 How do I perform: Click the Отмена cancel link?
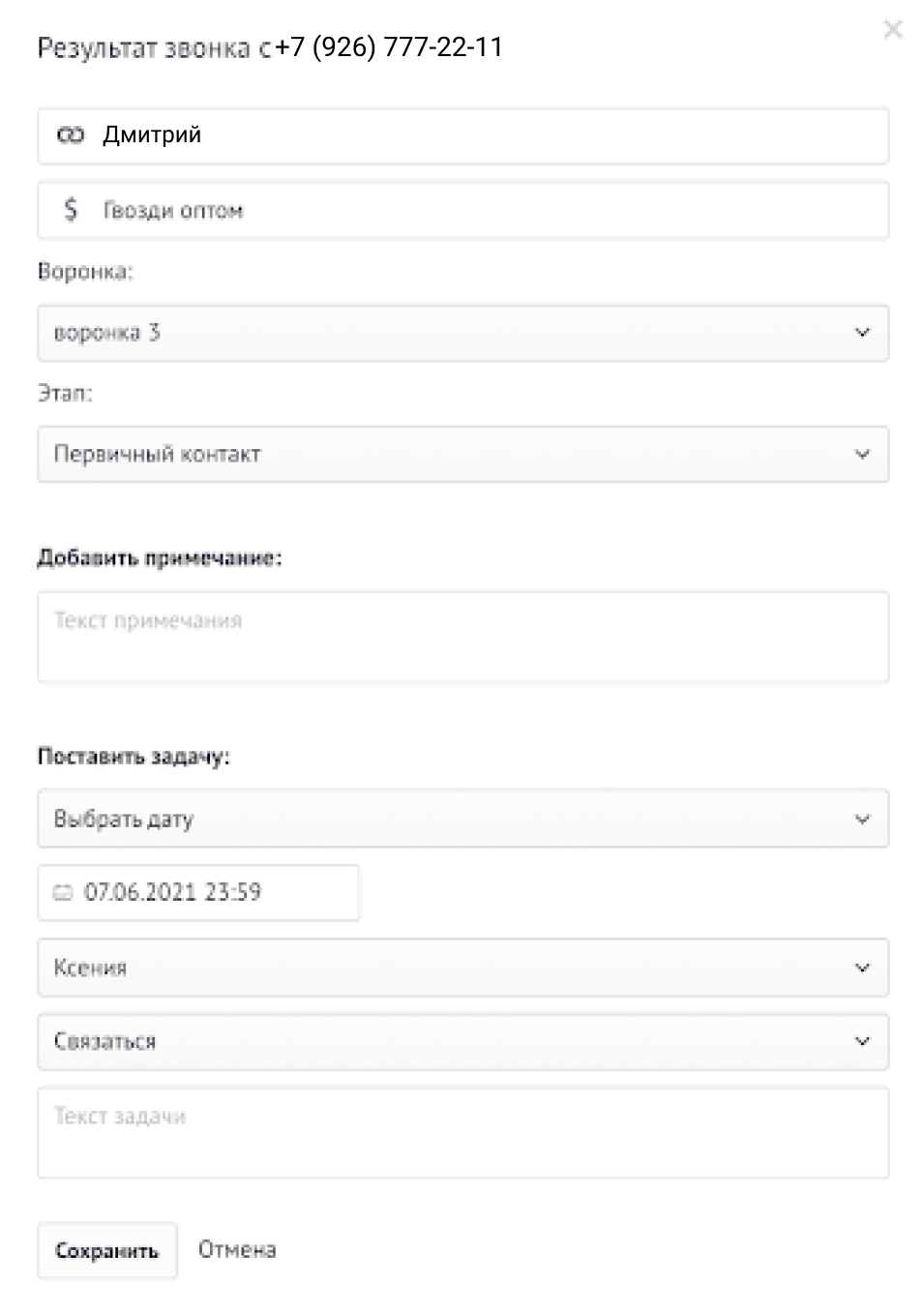(x=237, y=1250)
